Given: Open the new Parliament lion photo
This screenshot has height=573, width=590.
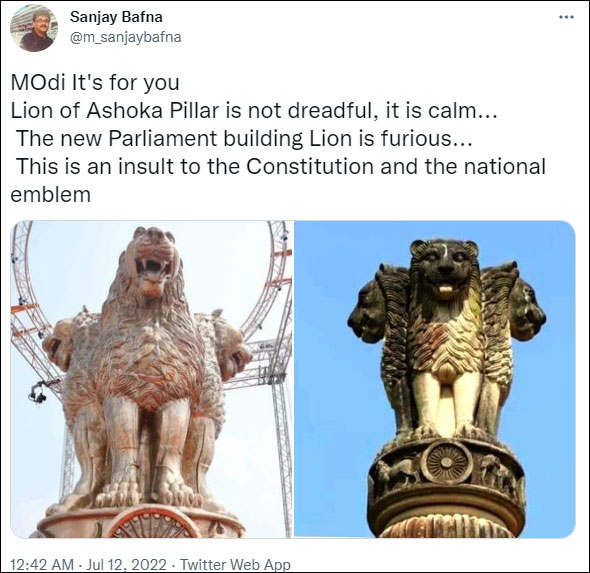Looking at the screenshot, I should point(151,379).
